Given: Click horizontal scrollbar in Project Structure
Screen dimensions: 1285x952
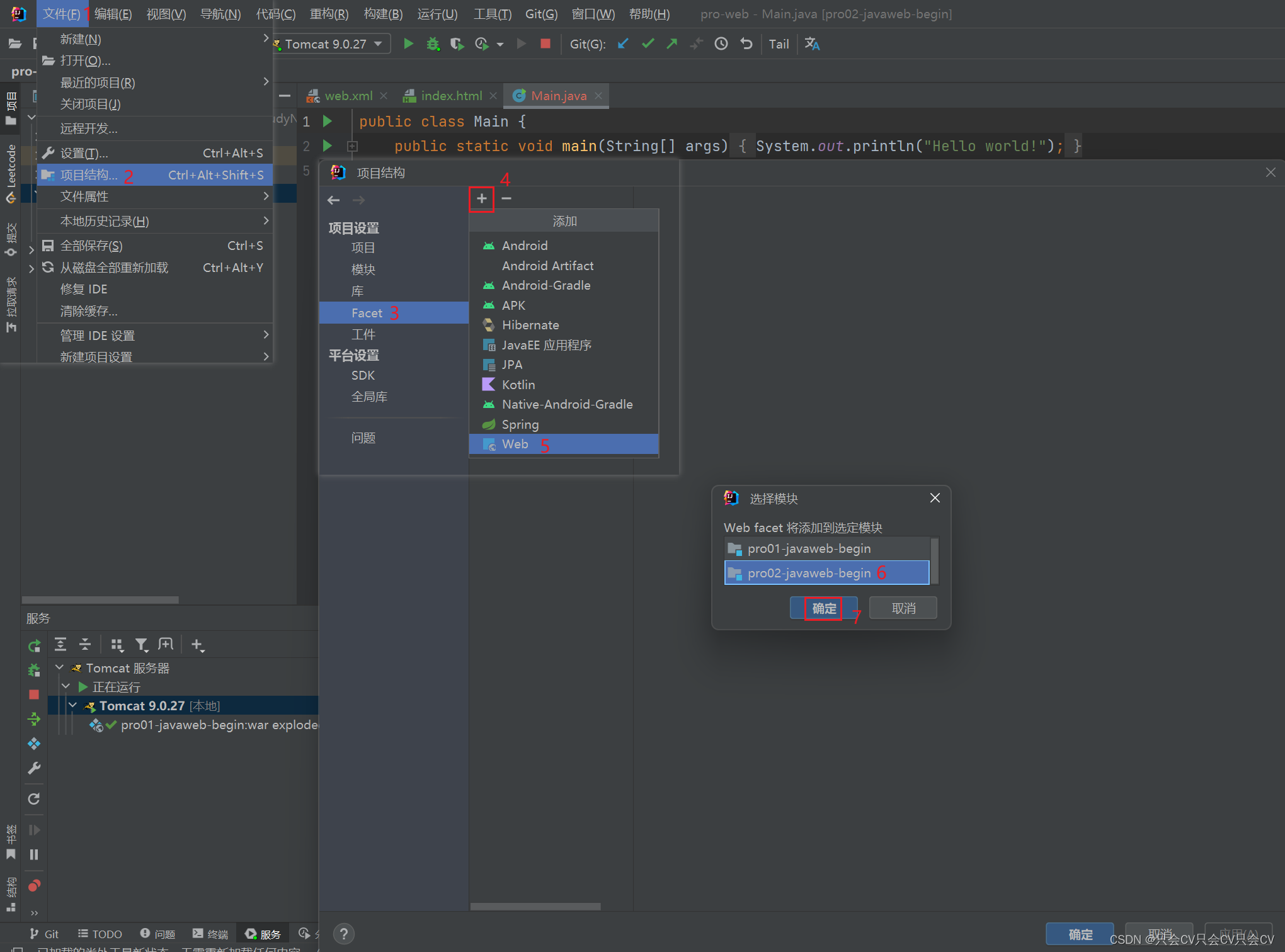Looking at the screenshot, I should pos(535,907).
